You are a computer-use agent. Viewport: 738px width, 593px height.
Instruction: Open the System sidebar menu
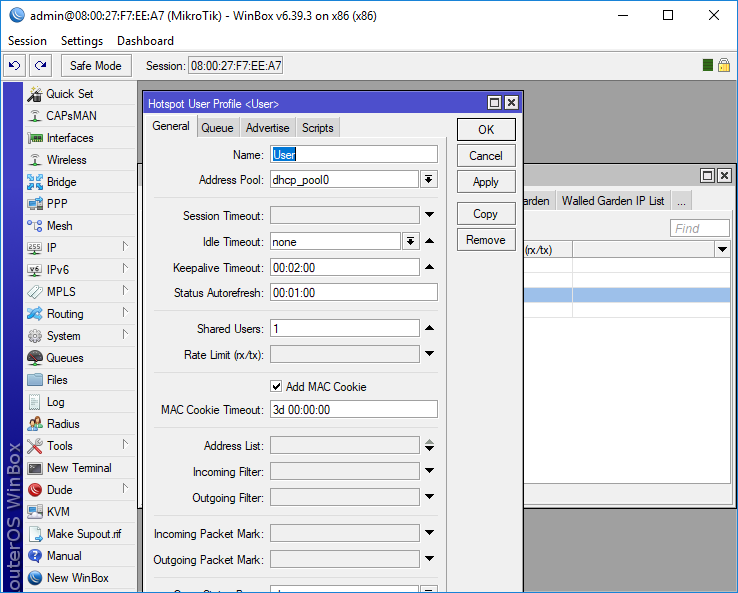pyautogui.click(x=80, y=336)
